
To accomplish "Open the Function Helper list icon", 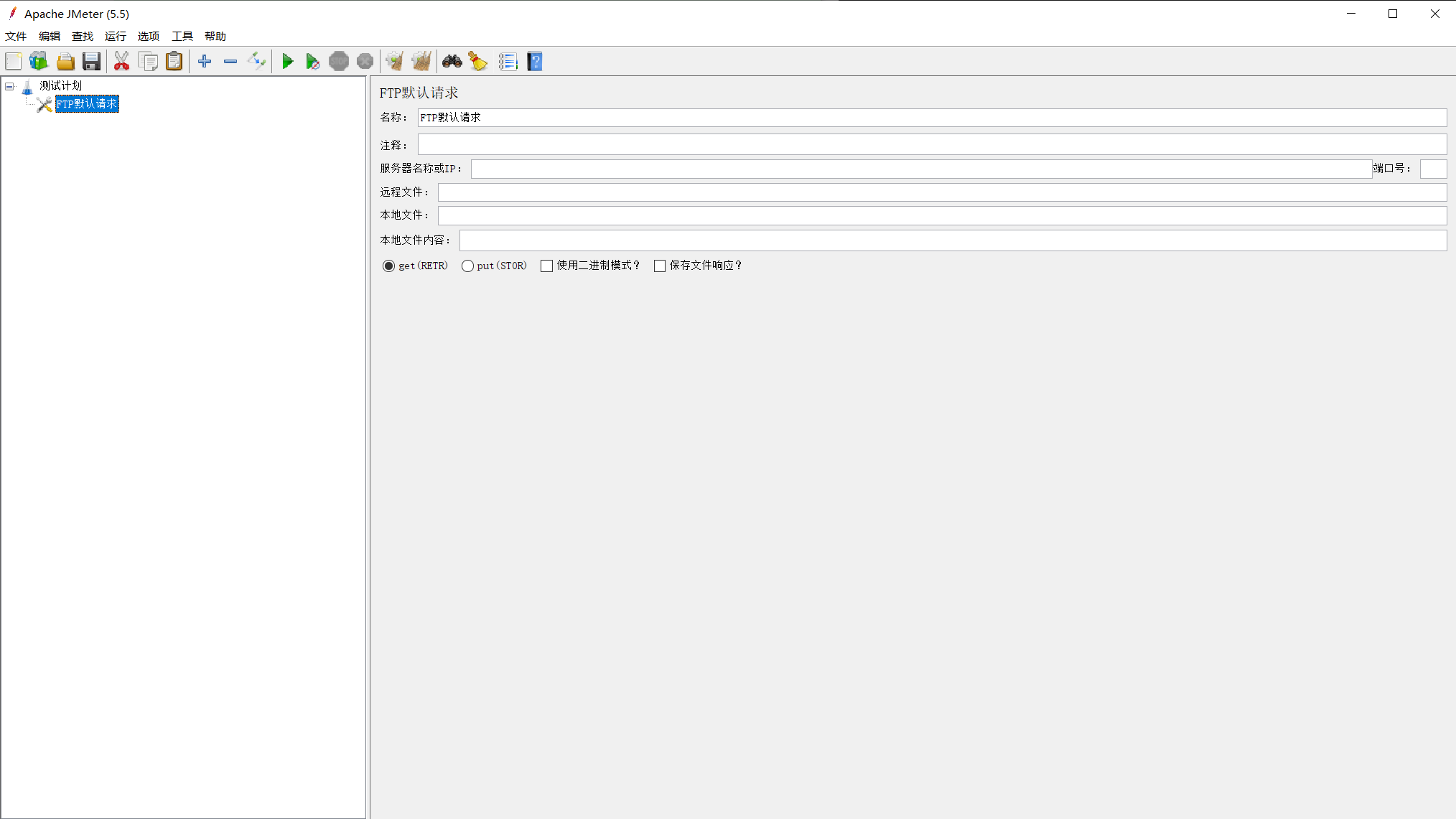I will pyautogui.click(x=508, y=62).
